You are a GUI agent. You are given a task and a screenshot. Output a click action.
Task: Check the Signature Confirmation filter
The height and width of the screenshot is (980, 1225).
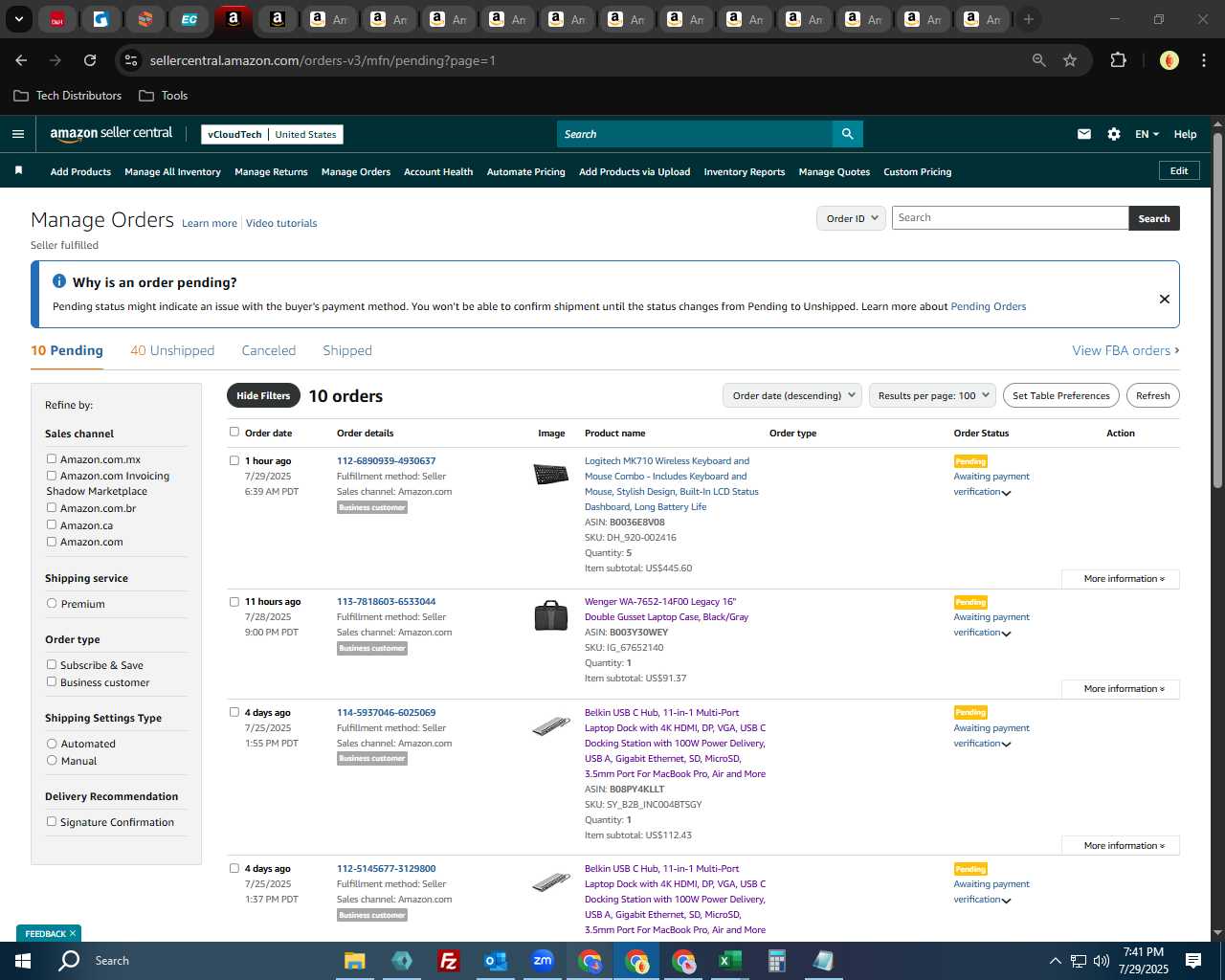[x=52, y=821]
